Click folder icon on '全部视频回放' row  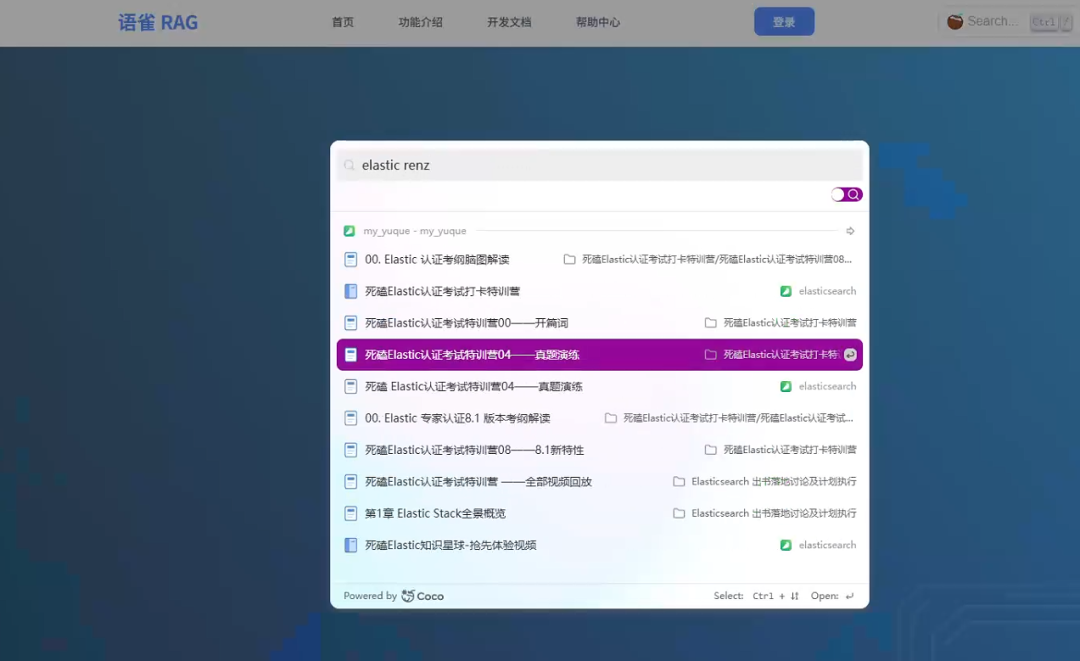tap(679, 481)
